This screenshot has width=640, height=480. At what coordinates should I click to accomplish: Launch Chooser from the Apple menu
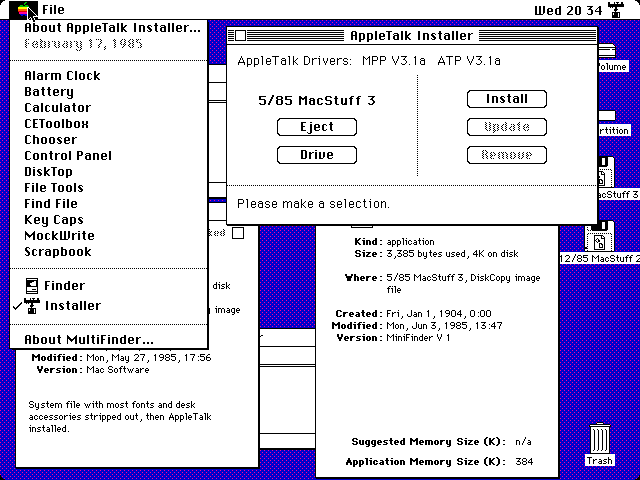coord(50,140)
